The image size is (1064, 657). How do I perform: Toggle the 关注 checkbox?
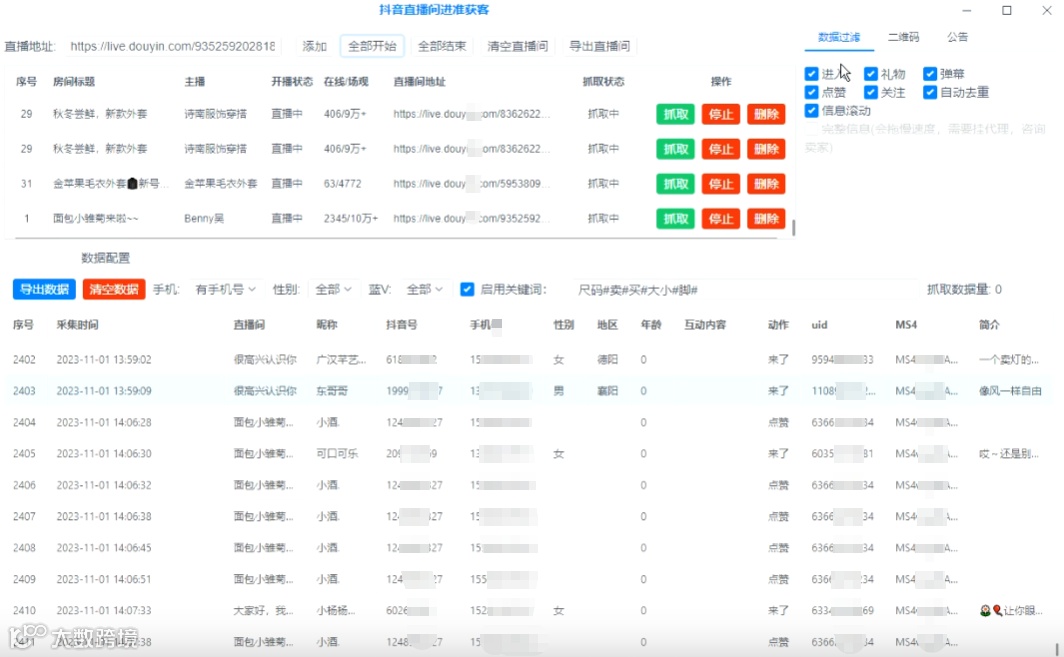[x=871, y=92]
